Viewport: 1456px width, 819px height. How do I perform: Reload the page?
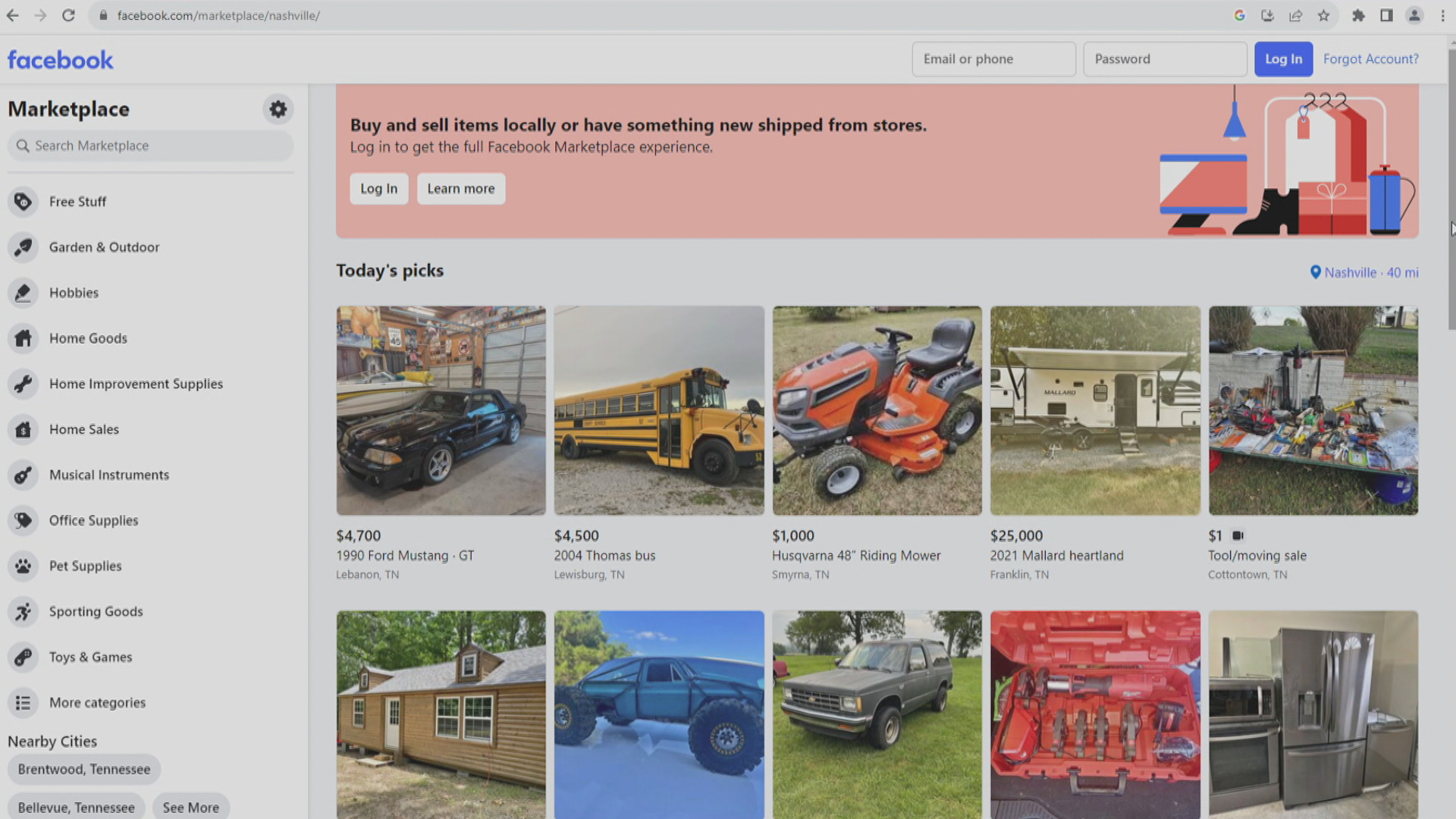click(x=68, y=15)
